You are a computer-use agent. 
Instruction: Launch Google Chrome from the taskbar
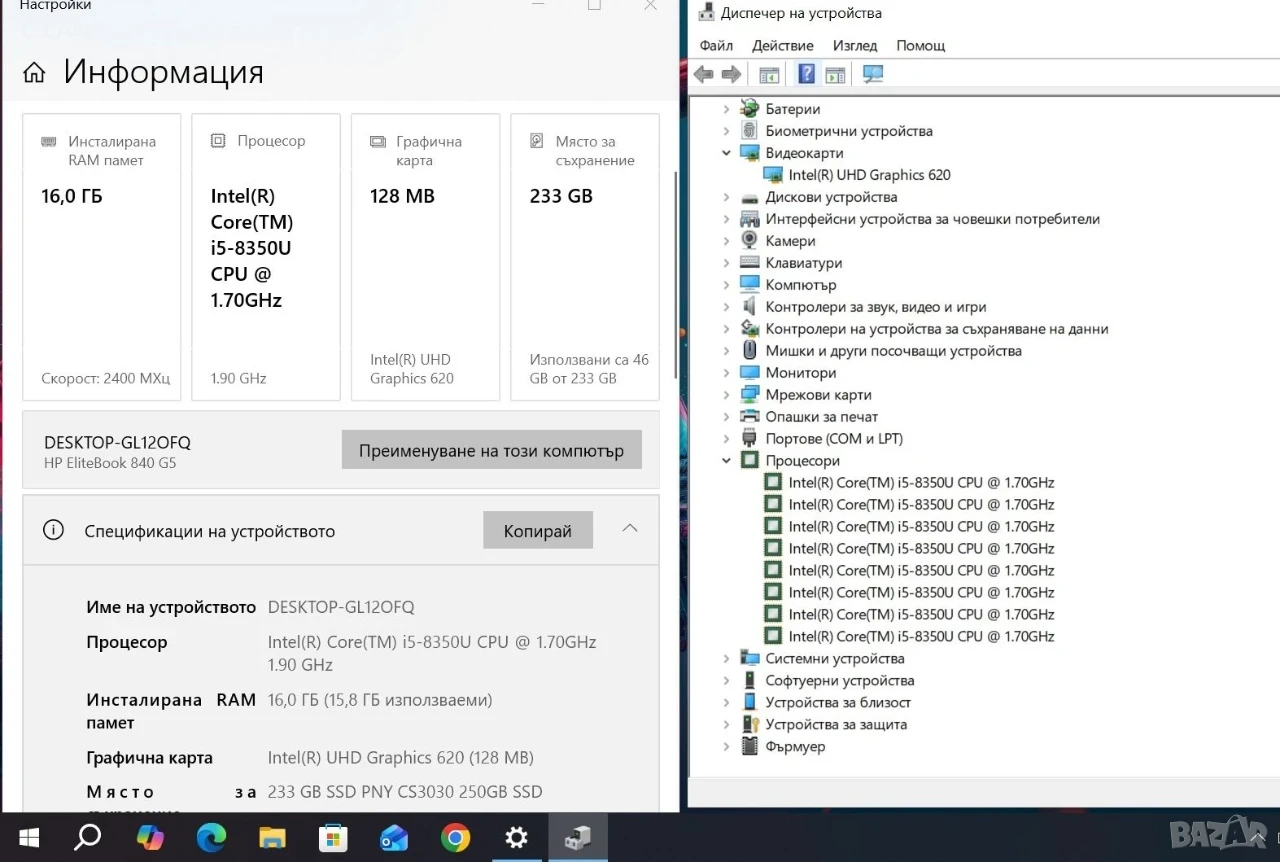pyautogui.click(x=455, y=837)
